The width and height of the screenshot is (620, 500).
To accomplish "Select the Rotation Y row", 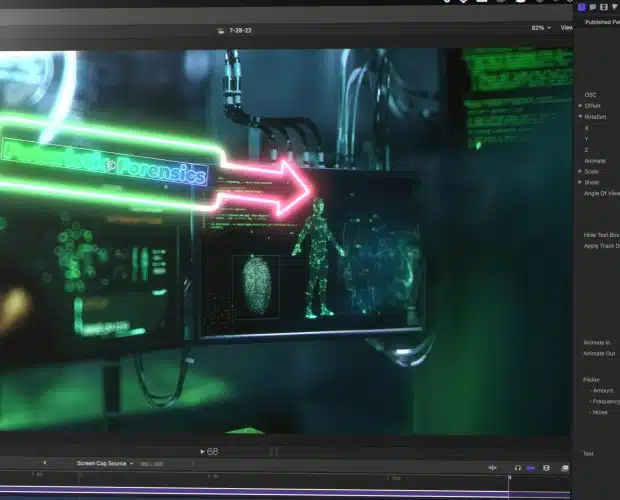I will coord(586,139).
